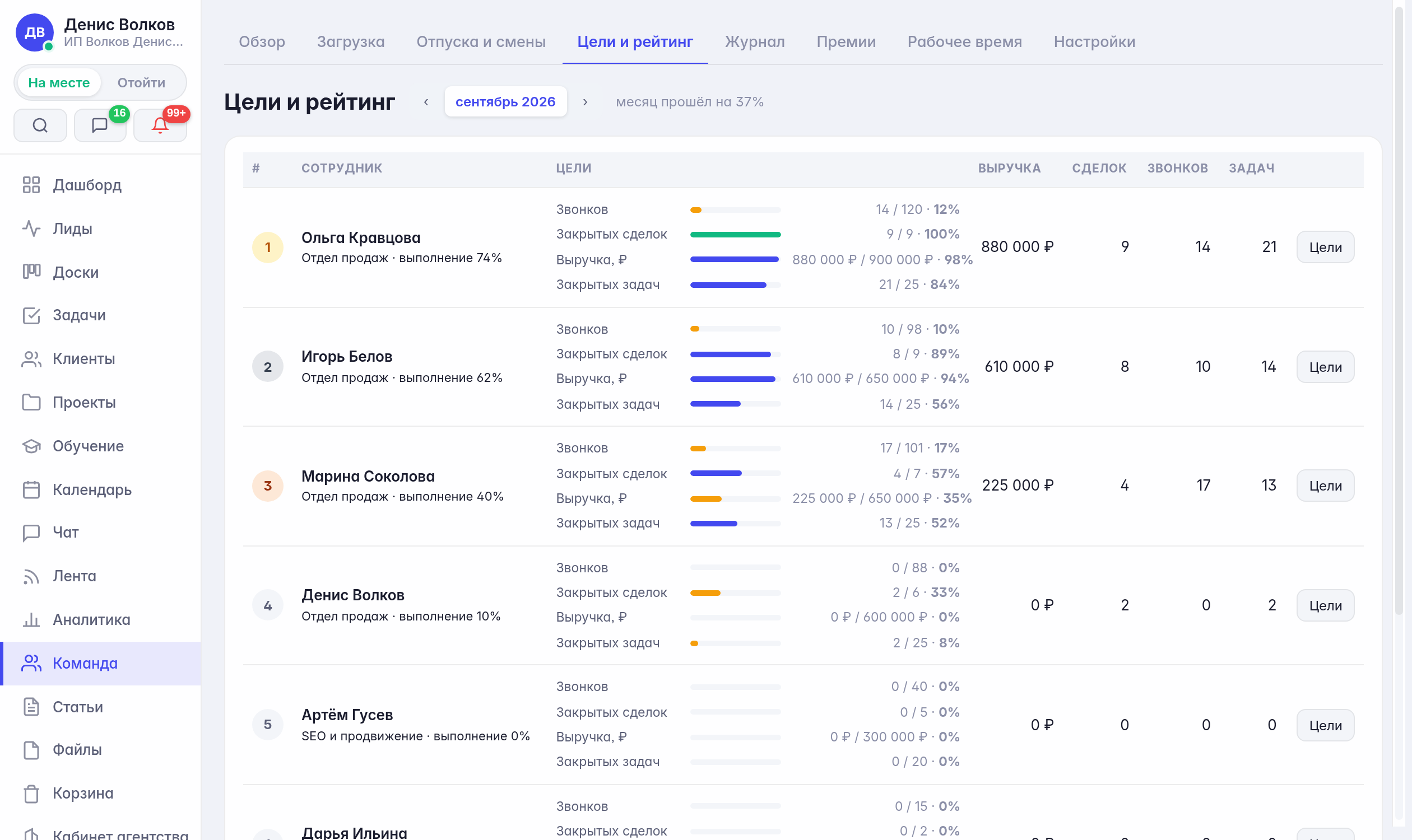The height and width of the screenshot is (840, 1412).
Task: Click the Обучение graduation cap icon
Action: coord(31,446)
